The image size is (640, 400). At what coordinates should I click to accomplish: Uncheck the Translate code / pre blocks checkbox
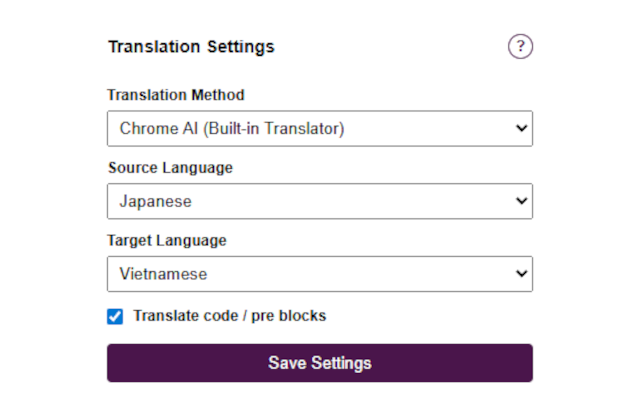click(x=115, y=316)
